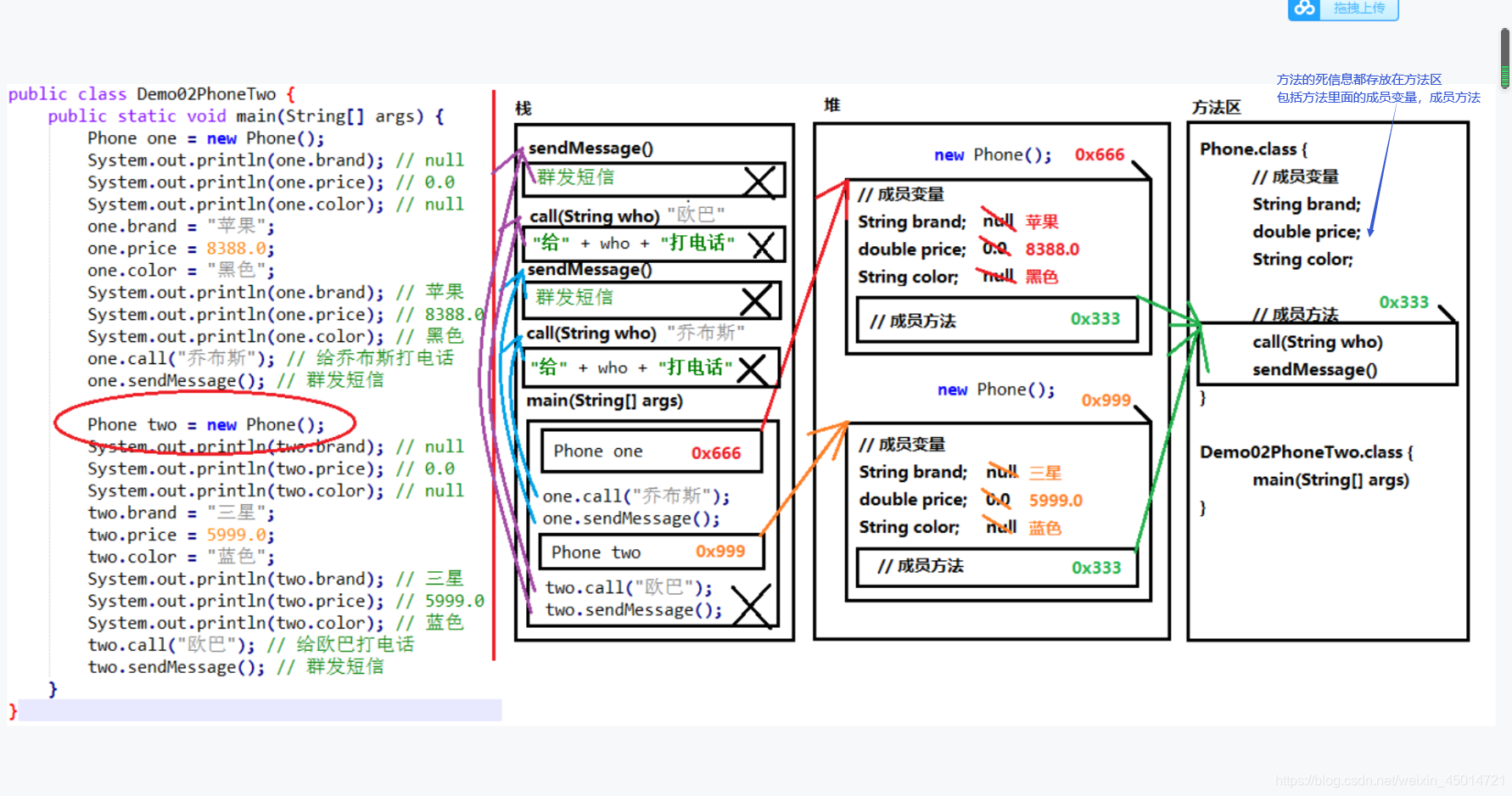Click the orange 蓝色 color value in the heap
The width and height of the screenshot is (1512, 796).
(x=1045, y=528)
